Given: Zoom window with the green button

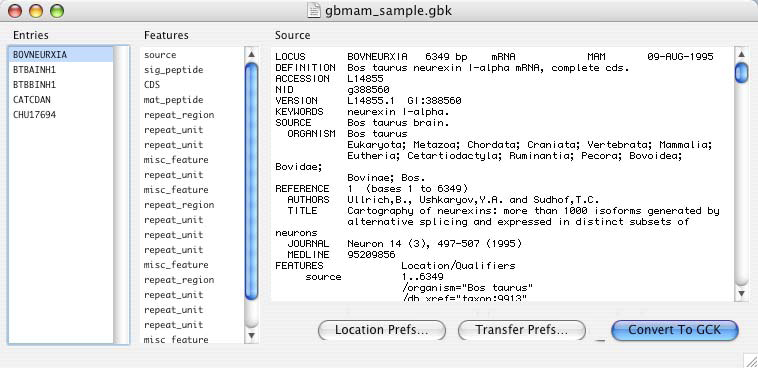Looking at the screenshot, I should [57, 11].
